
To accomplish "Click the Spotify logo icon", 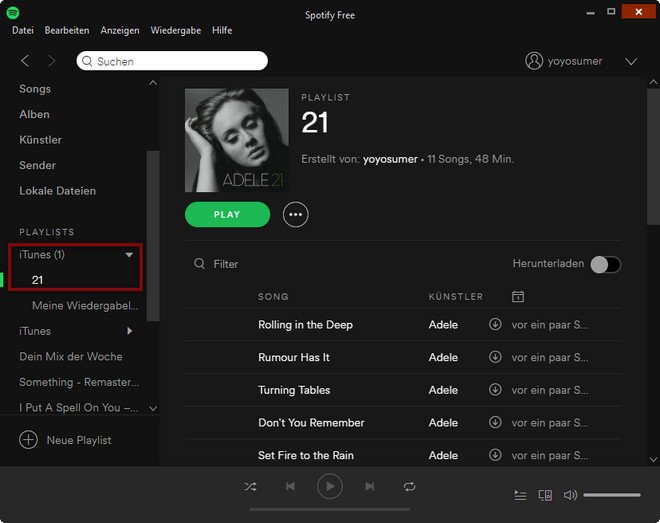I will pyautogui.click(x=13, y=13).
